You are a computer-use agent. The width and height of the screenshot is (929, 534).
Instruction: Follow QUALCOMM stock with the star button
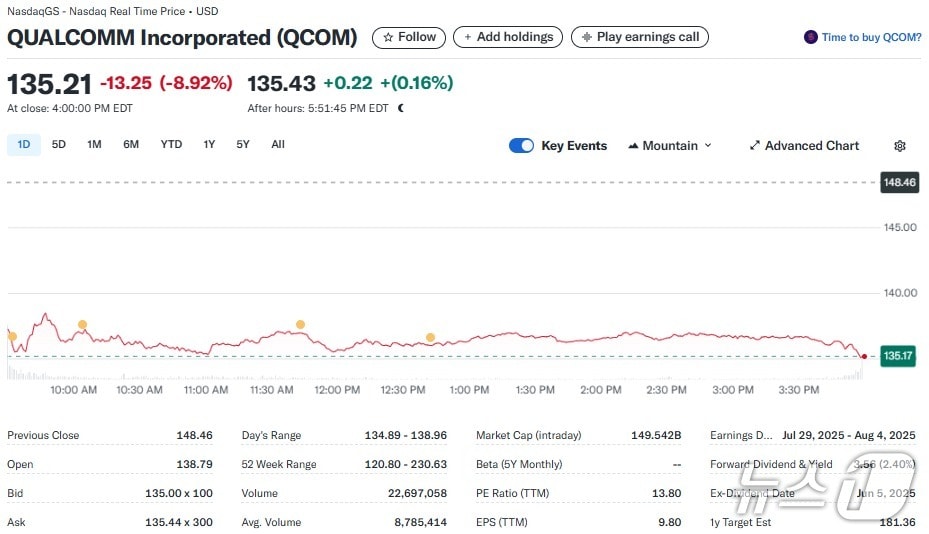[409, 37]
